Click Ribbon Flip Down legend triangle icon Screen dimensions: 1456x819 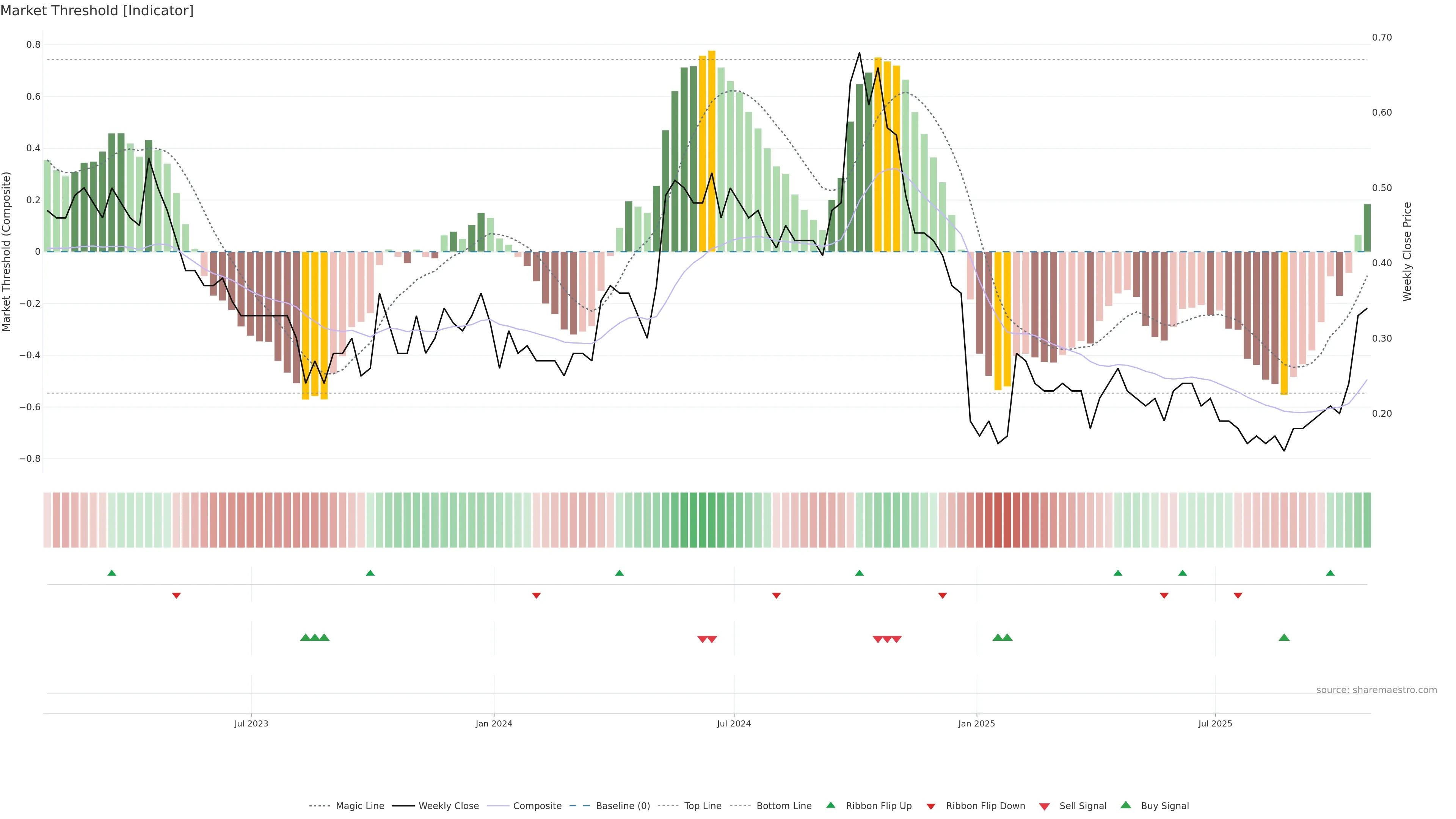(x=931, y=806)
